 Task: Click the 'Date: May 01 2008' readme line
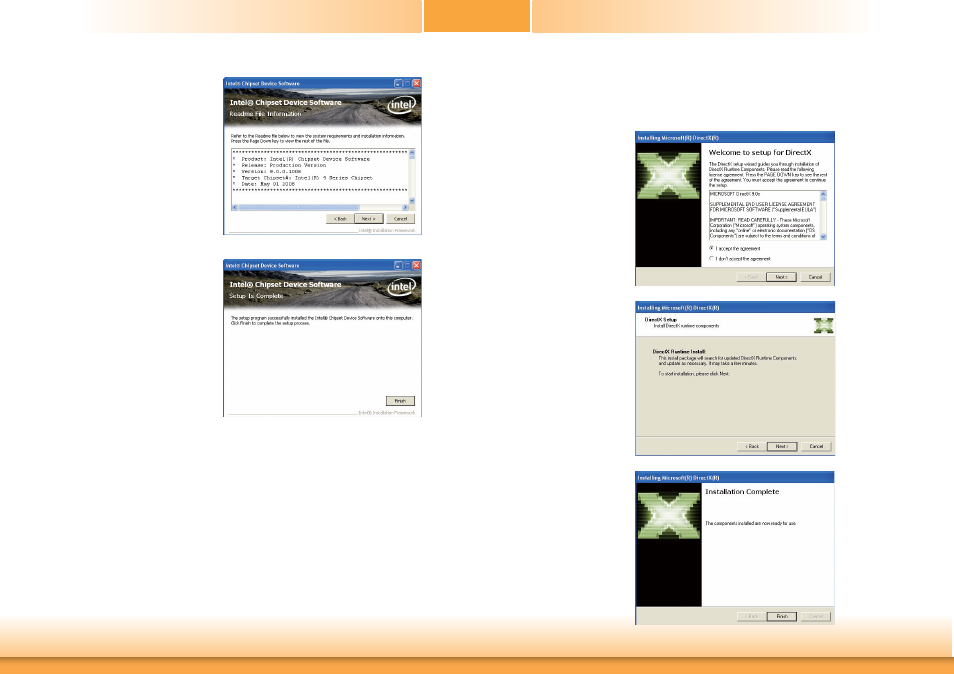click(x=268, y=184)
